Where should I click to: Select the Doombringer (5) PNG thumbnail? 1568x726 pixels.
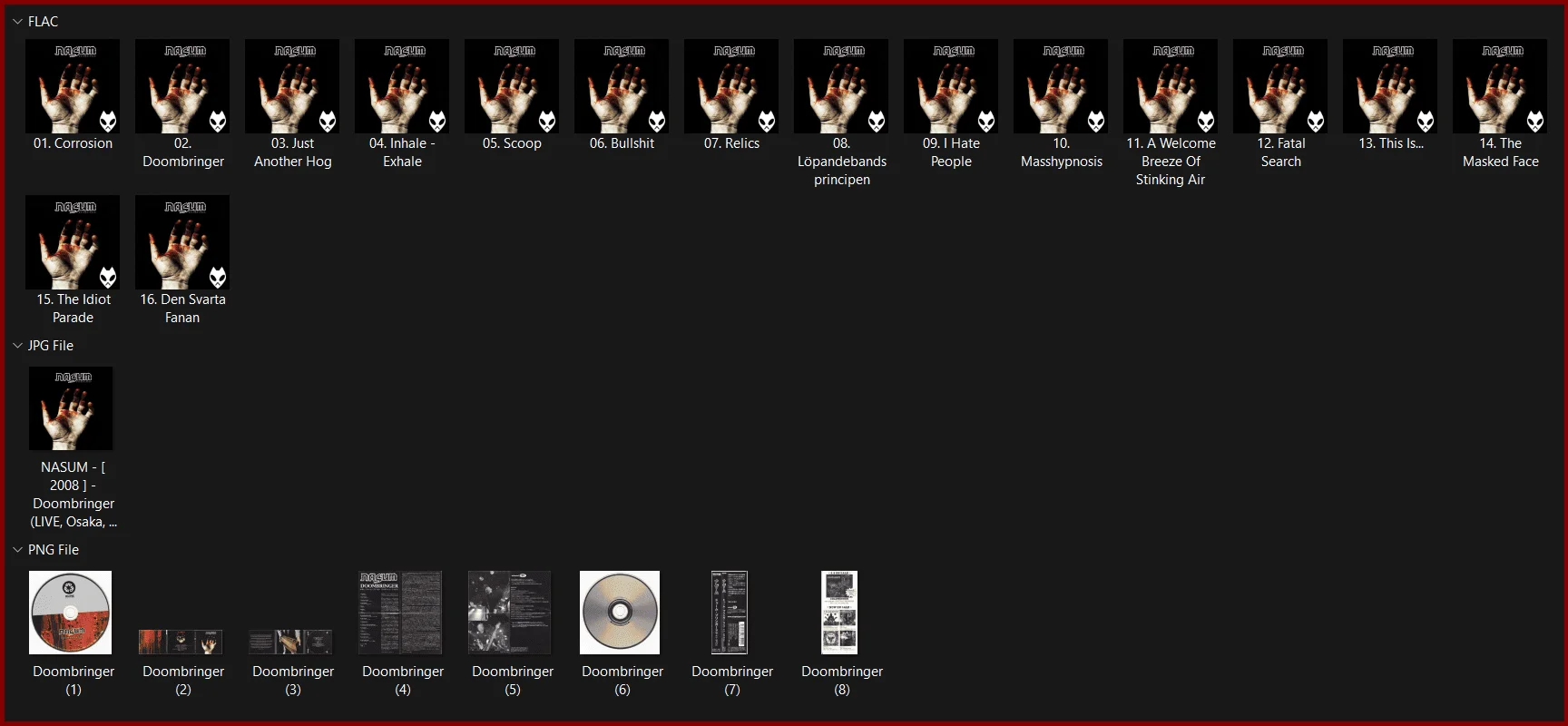[x=510, y=613]
